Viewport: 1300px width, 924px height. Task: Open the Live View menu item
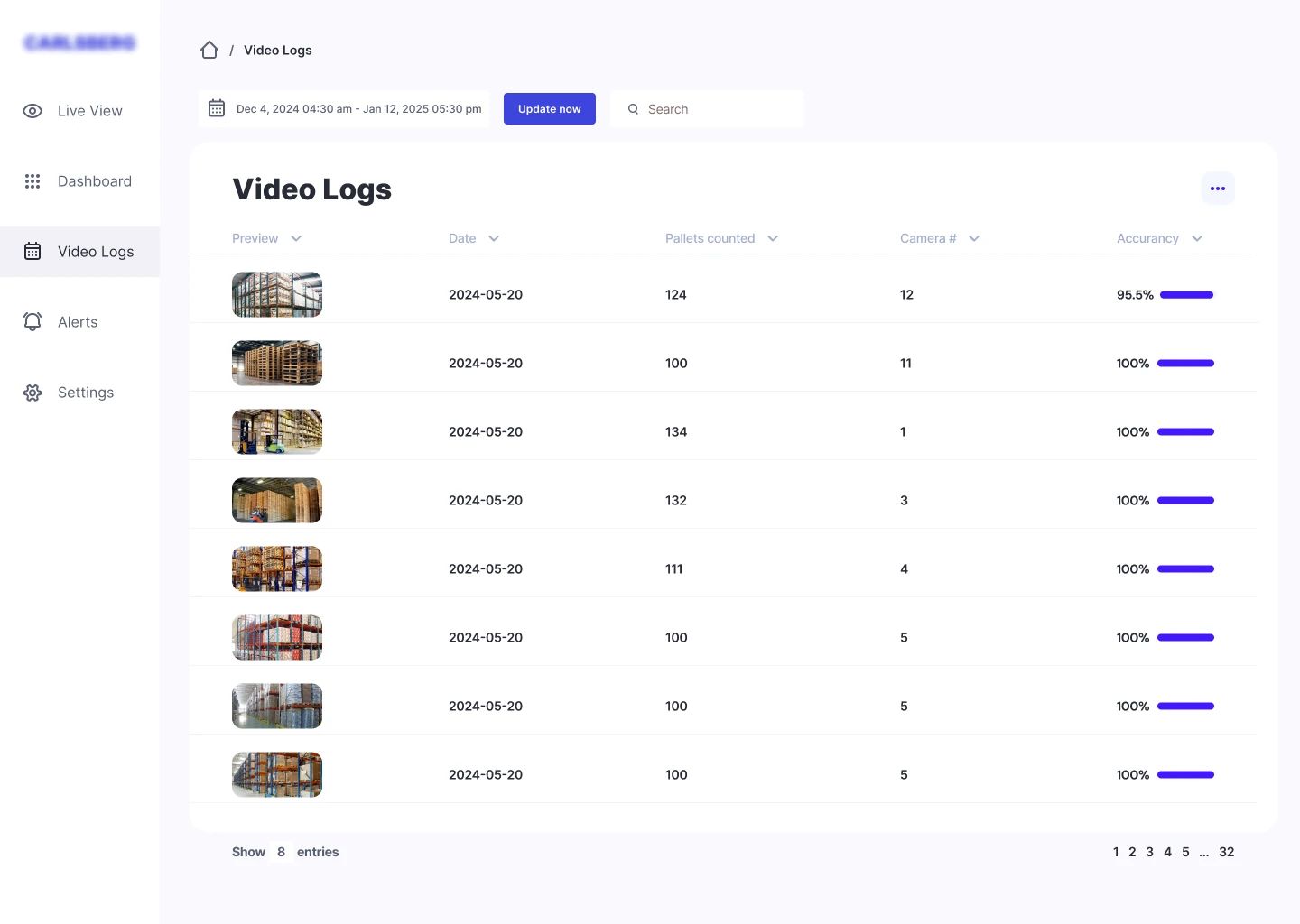tap(79, 111)
